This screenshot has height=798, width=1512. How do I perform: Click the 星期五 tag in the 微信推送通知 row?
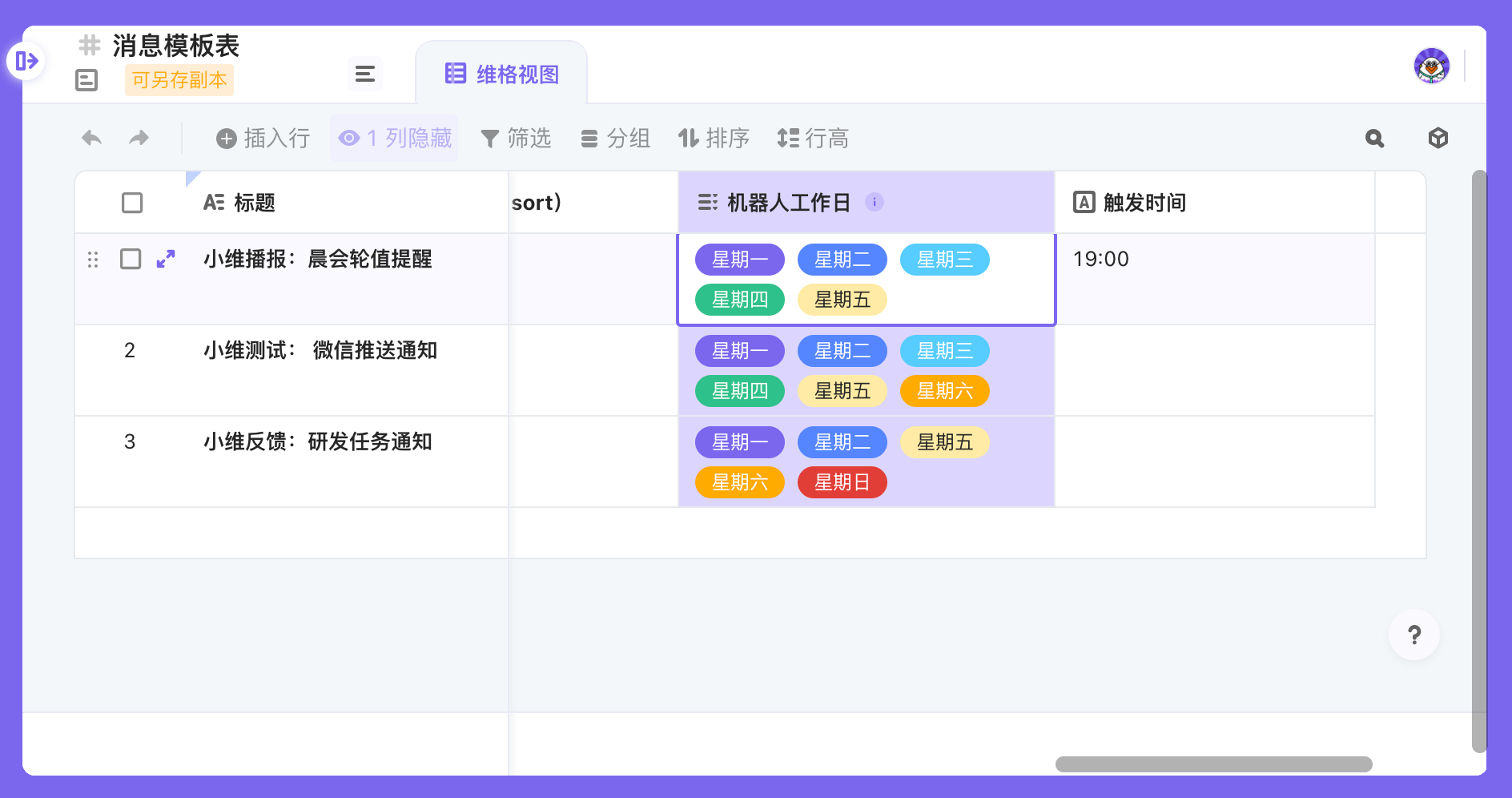tap(842, 391)
